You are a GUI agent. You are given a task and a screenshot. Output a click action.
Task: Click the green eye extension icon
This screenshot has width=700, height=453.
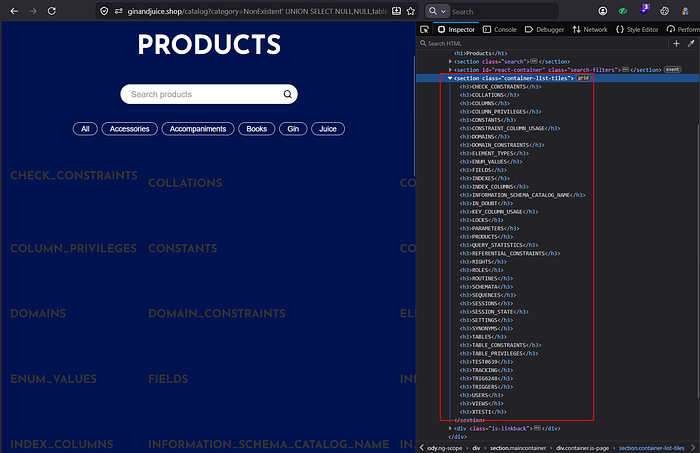click(623, 11)
